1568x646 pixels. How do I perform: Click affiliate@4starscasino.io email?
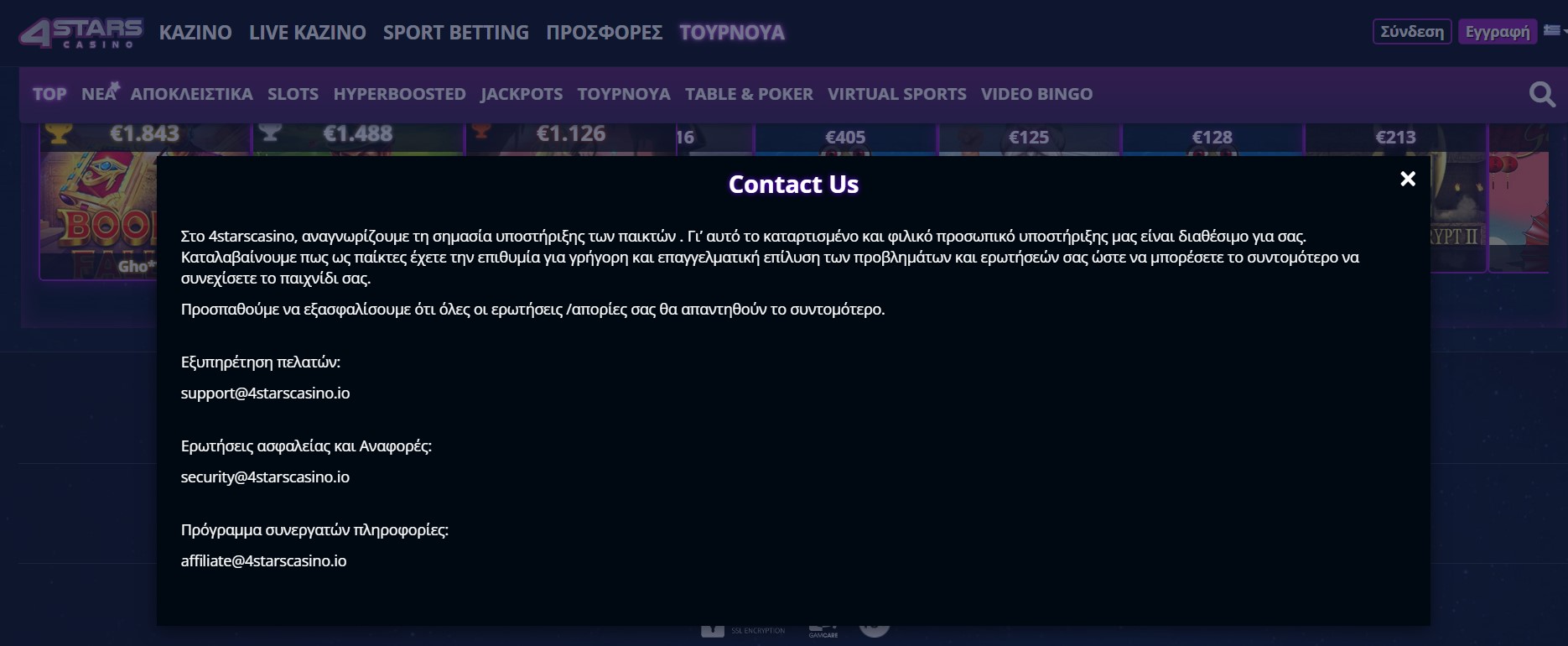(263, 560)
